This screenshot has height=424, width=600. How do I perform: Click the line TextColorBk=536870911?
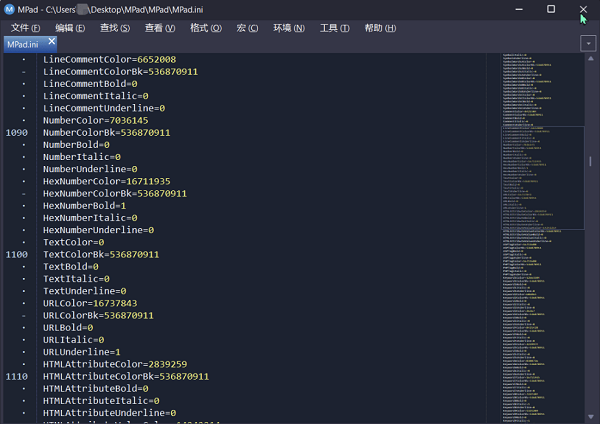[101, 254]
